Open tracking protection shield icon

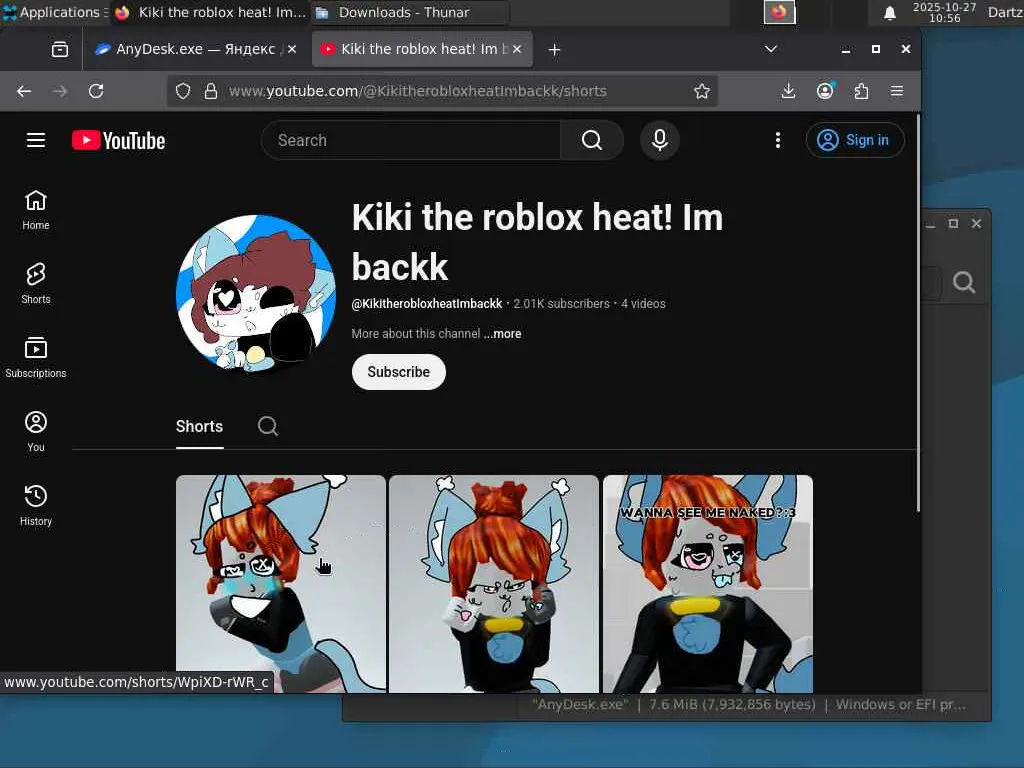tap(183, 91)
